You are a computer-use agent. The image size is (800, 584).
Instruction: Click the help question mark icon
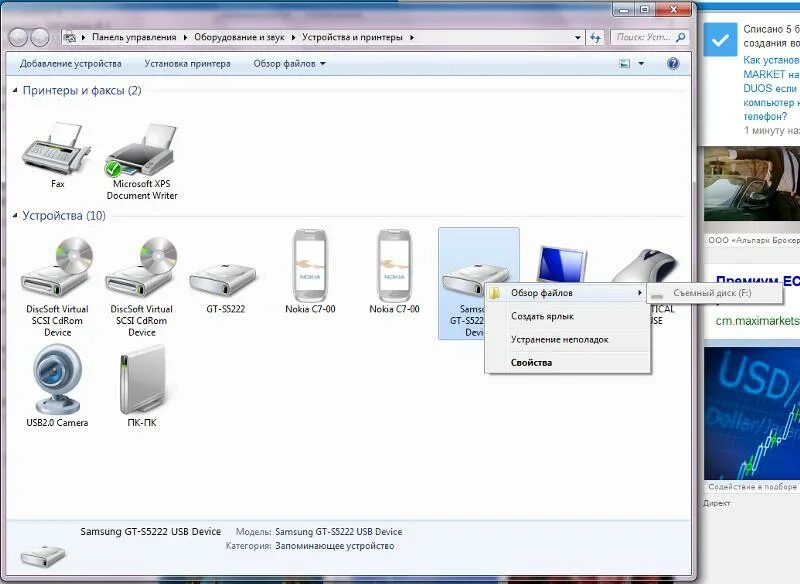click(x=673, y=63)
